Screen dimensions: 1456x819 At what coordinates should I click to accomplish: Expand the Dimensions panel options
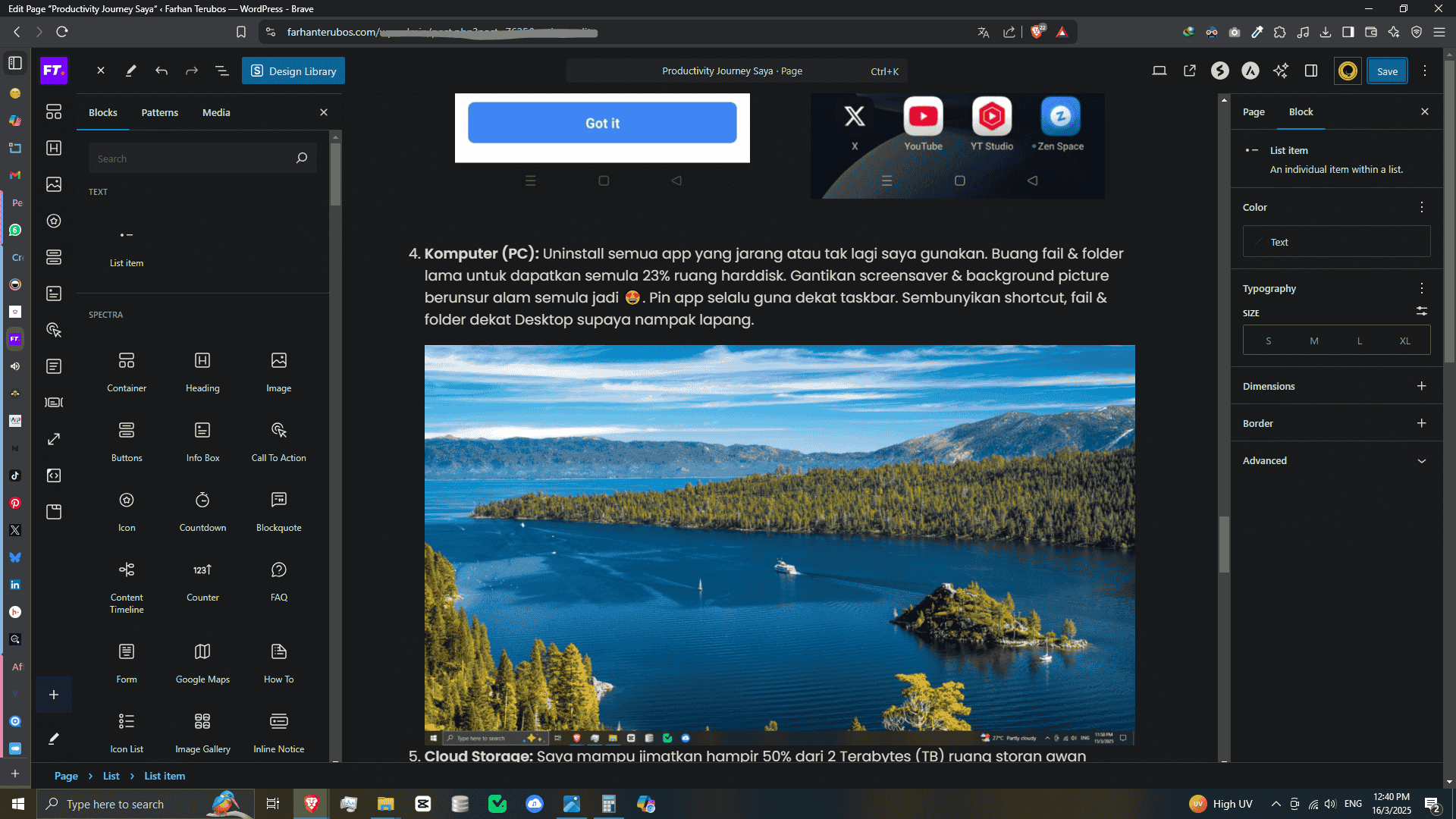(1421, 386)
